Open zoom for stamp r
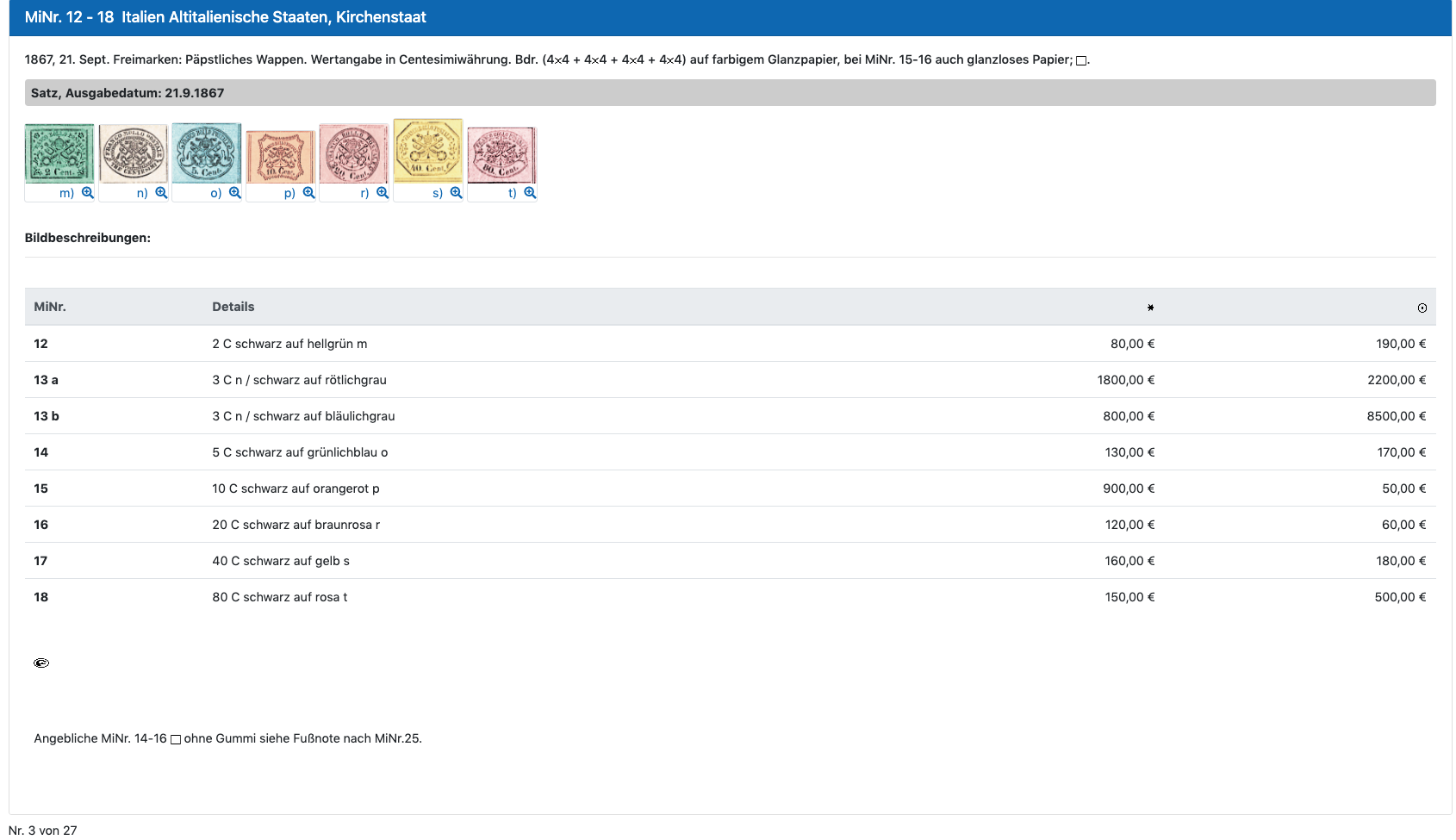 tap(383, 193)
